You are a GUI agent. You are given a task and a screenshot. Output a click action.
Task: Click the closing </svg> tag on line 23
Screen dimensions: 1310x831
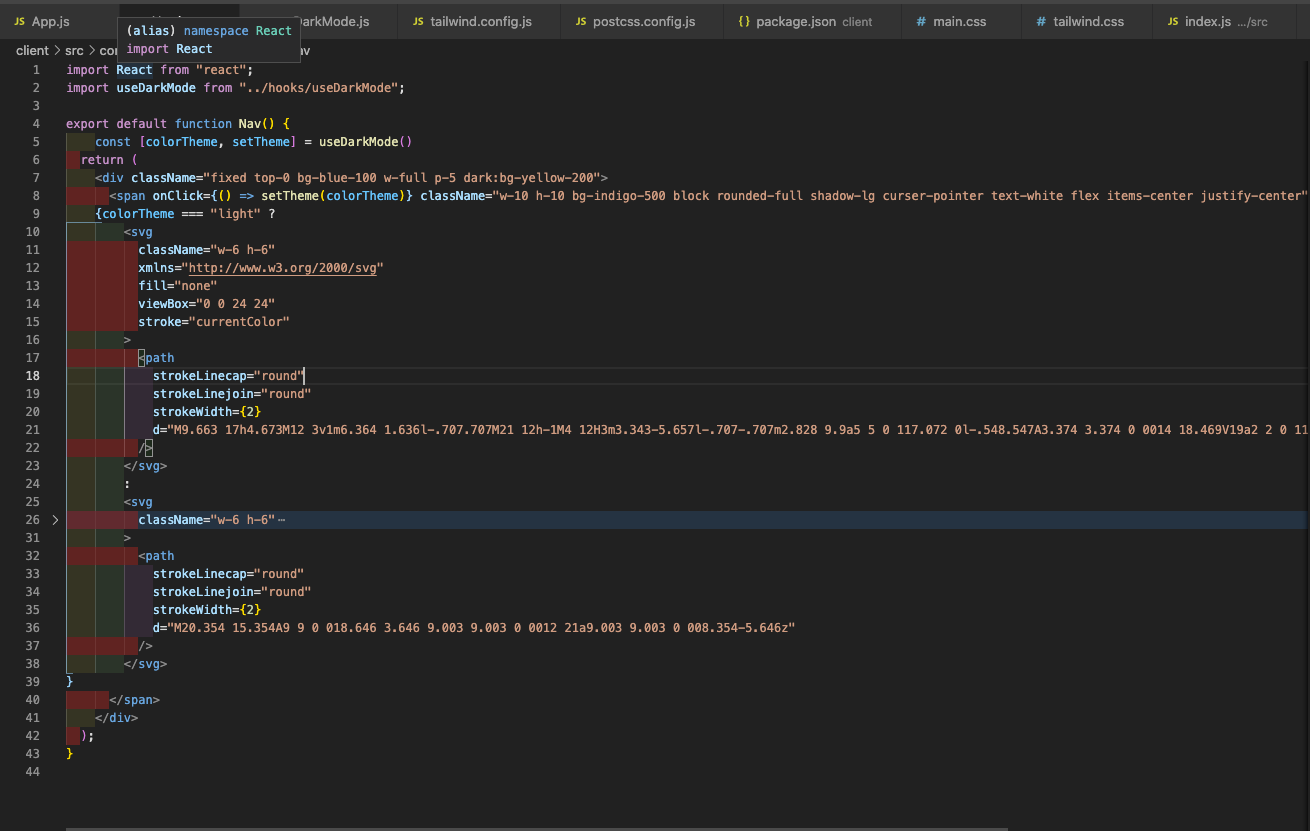click(146, 466)
